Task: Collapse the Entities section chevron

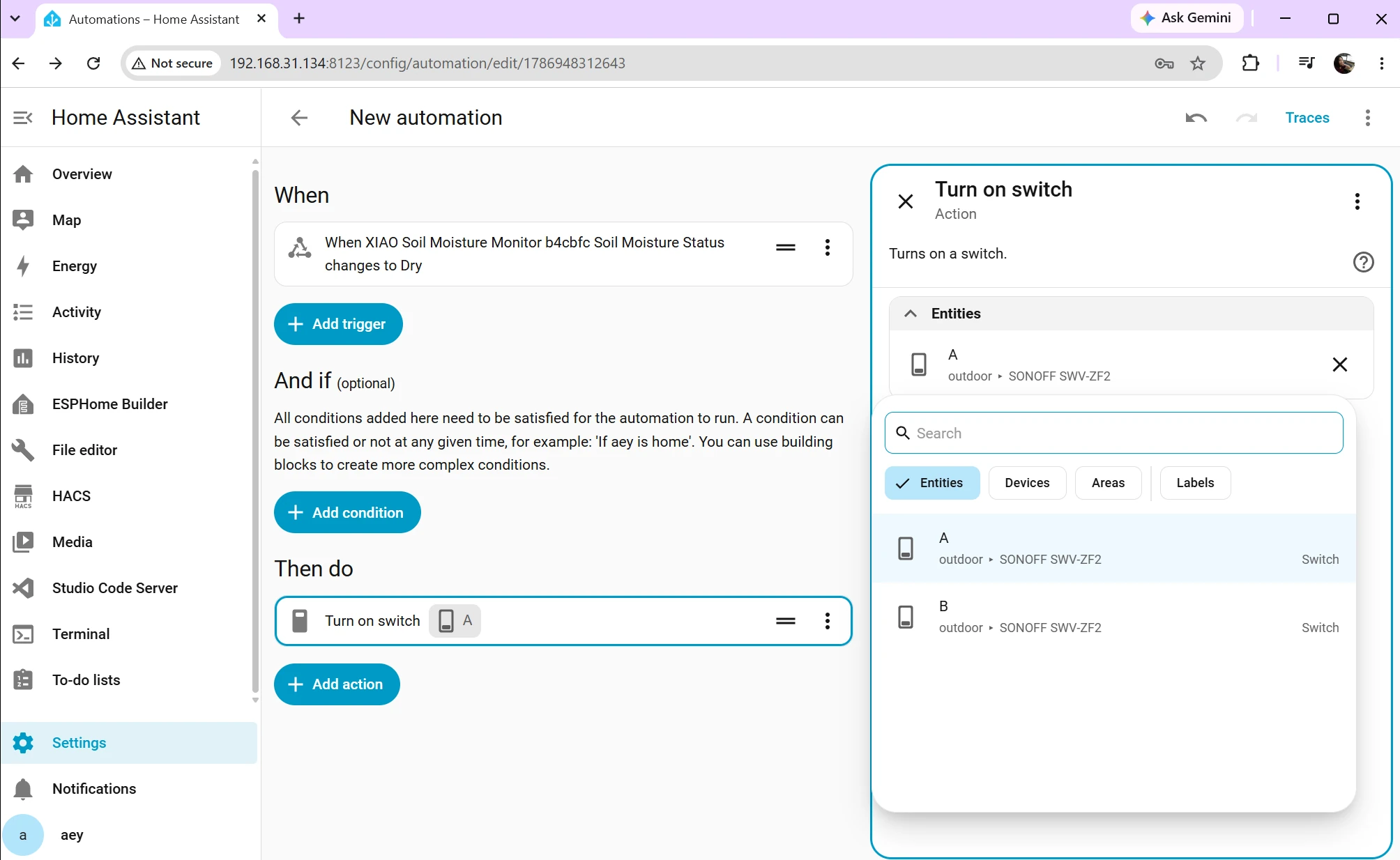Action: coord(911,314)
